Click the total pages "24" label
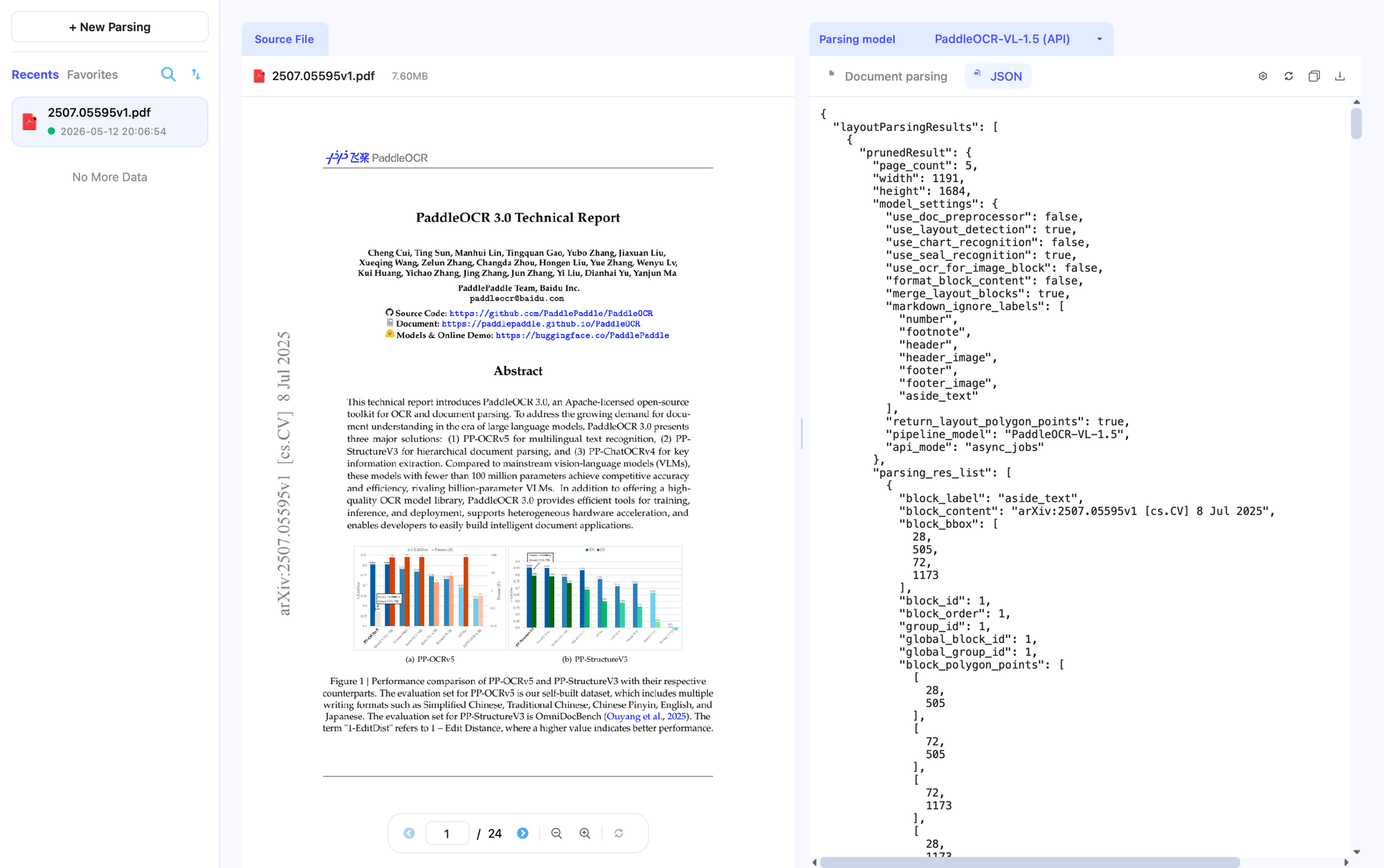Image resolution: width=1384 pixels, height=868 pixels. [x=495, y=833]
